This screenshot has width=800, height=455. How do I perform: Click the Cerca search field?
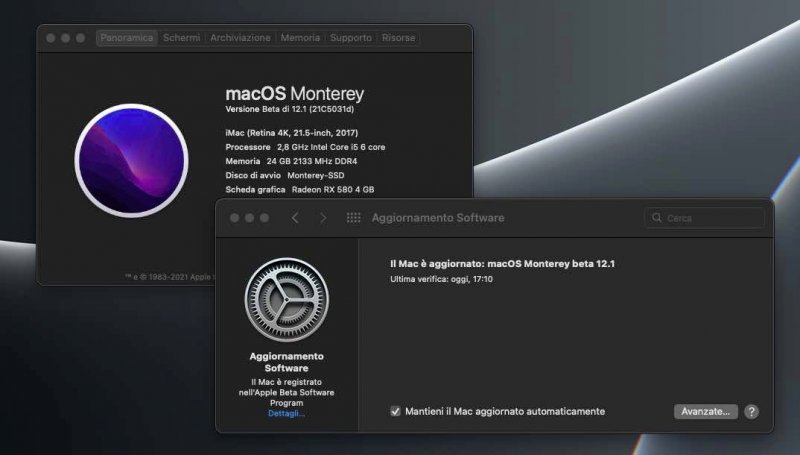tap(704, 218)
